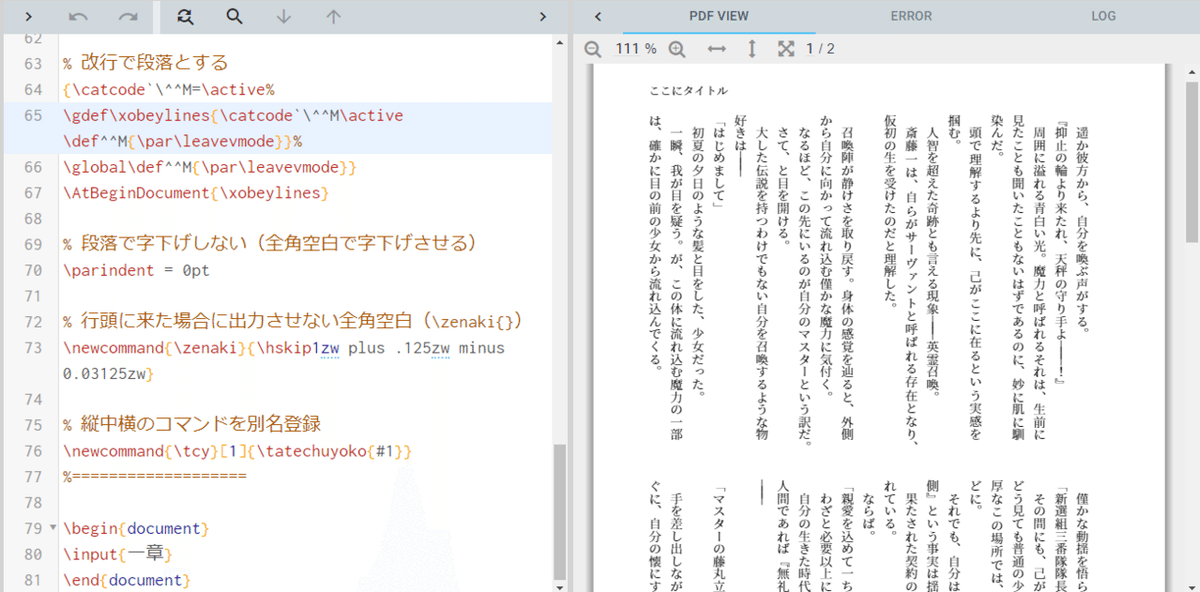Click the \end{document} line

pyautogui.click(x=125, y=580)
